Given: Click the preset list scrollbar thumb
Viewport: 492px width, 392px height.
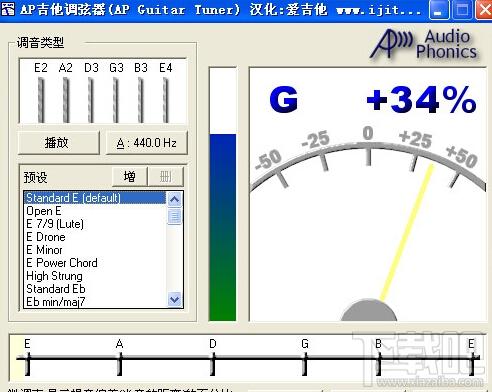Looking at the screenshot, I should pos(174,216).
